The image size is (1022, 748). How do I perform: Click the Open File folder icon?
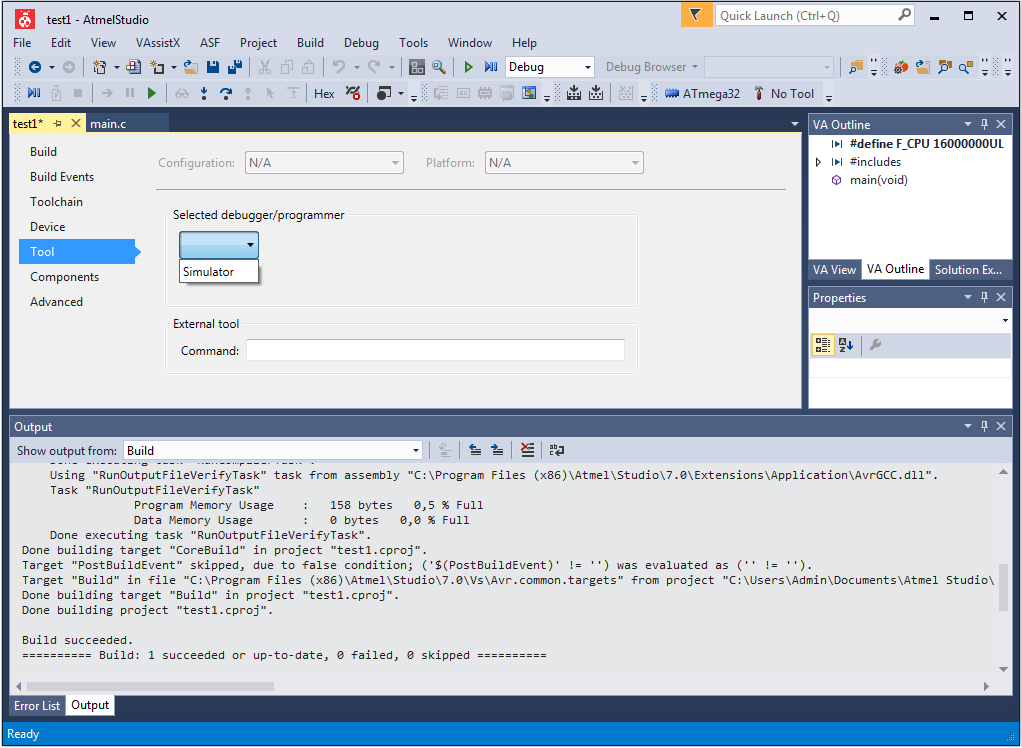pos(190,66)
